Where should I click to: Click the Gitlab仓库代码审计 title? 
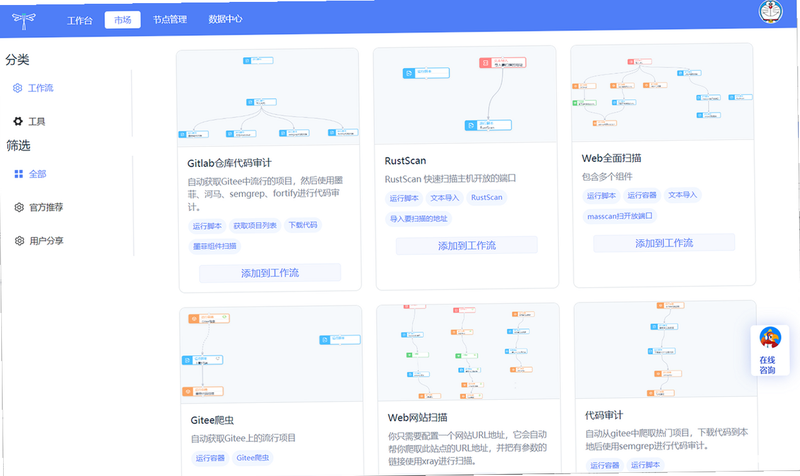229,163
